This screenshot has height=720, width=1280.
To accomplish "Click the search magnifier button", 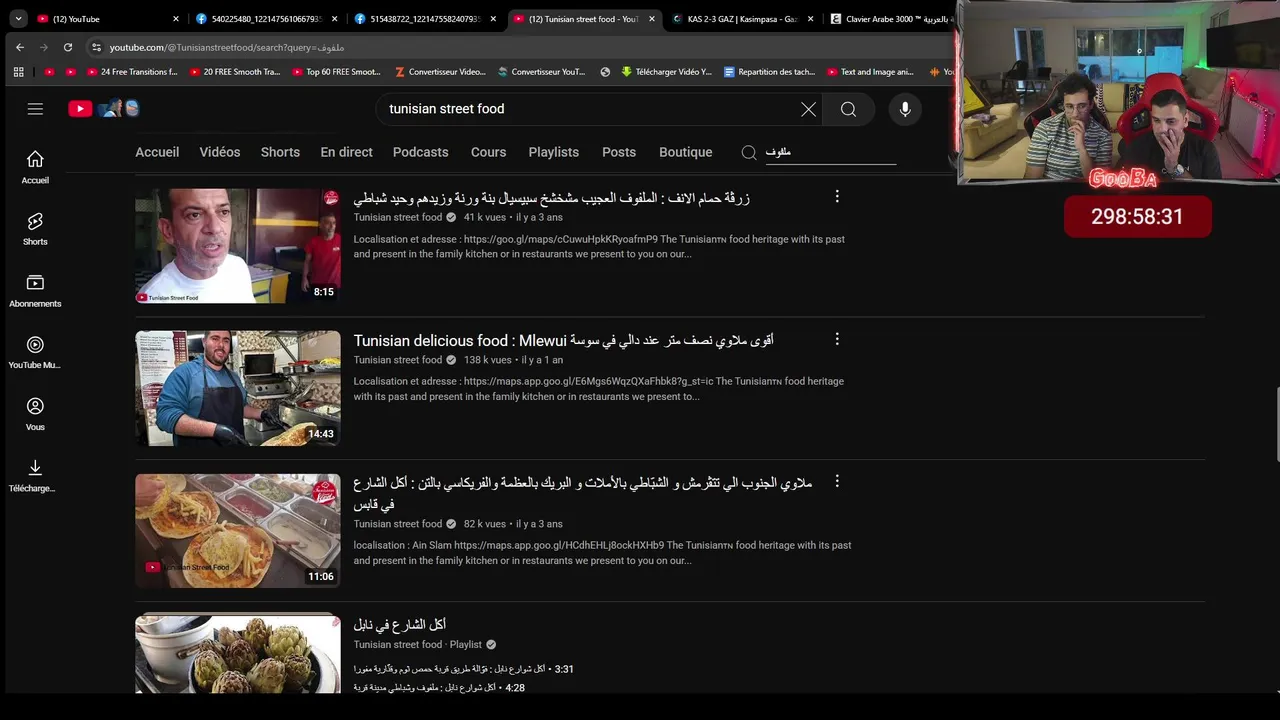I will tap(848, 109).
